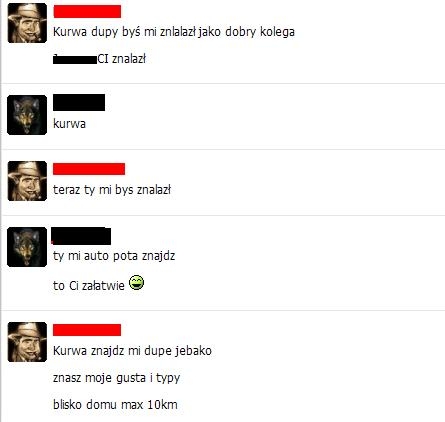Click the green laughing emoticon after 'to Ci załatwie'
445x422 pixels.
136,283
